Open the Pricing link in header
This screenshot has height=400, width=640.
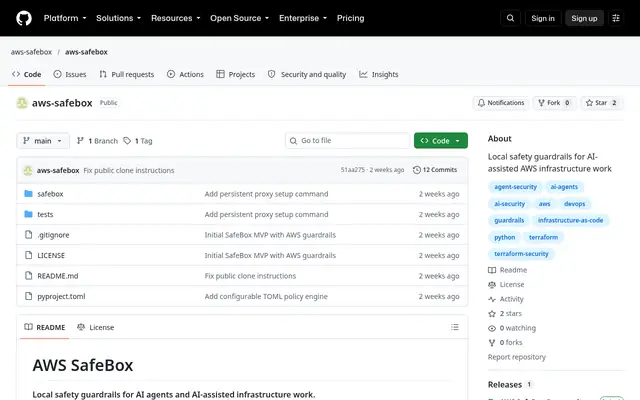[351, 18]
